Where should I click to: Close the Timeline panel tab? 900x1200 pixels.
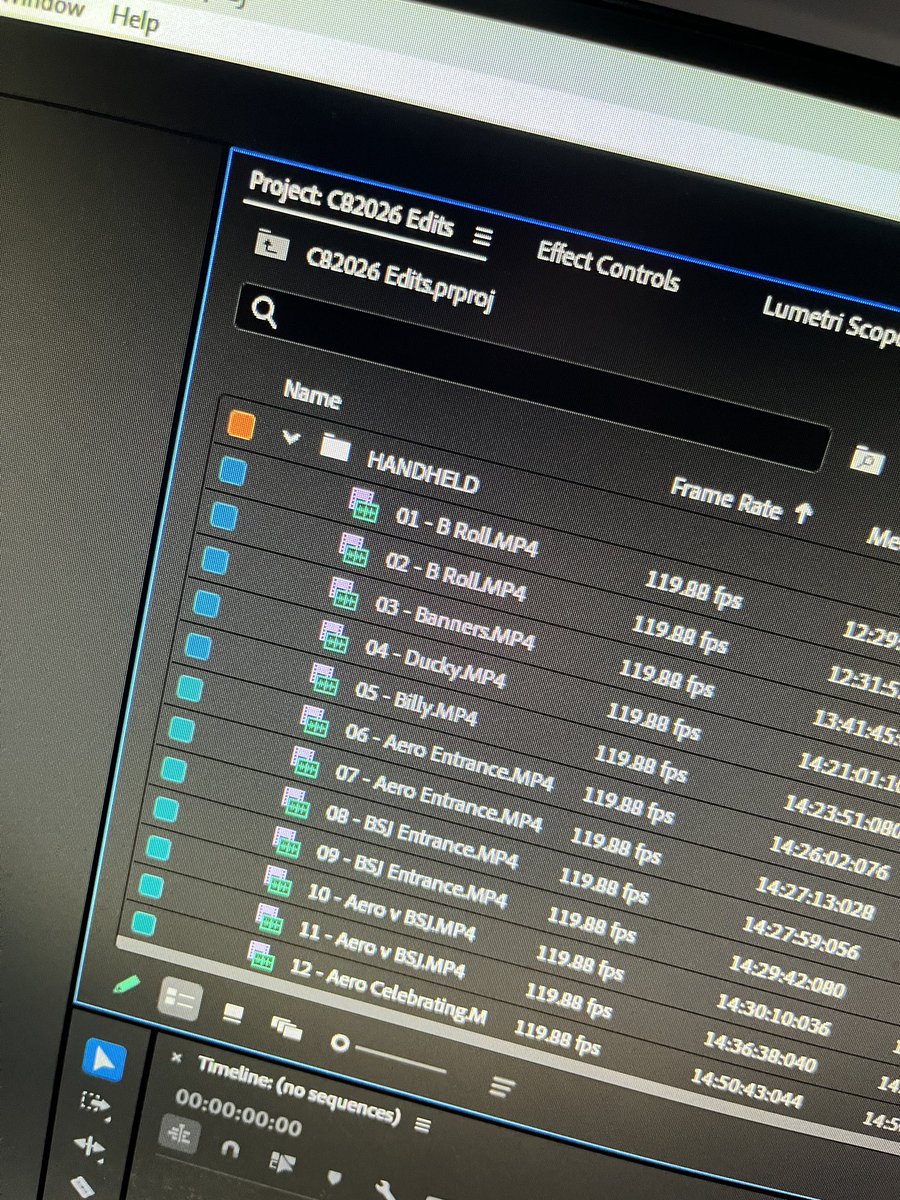pyautogui.click(x=177, y=1058)
